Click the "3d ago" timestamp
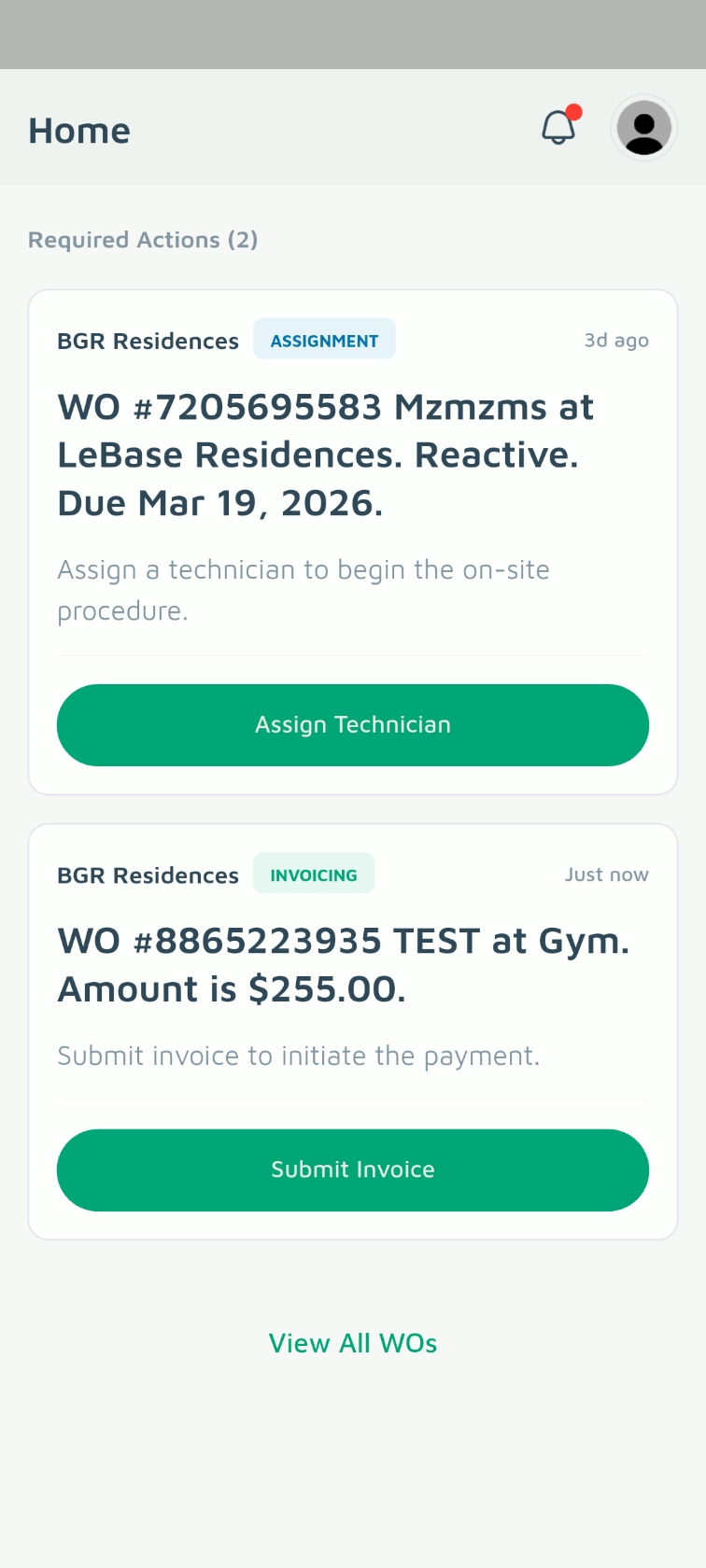The width and height of the screenshot is (706, 1568). pyautogui.click(x=616, y=341)
